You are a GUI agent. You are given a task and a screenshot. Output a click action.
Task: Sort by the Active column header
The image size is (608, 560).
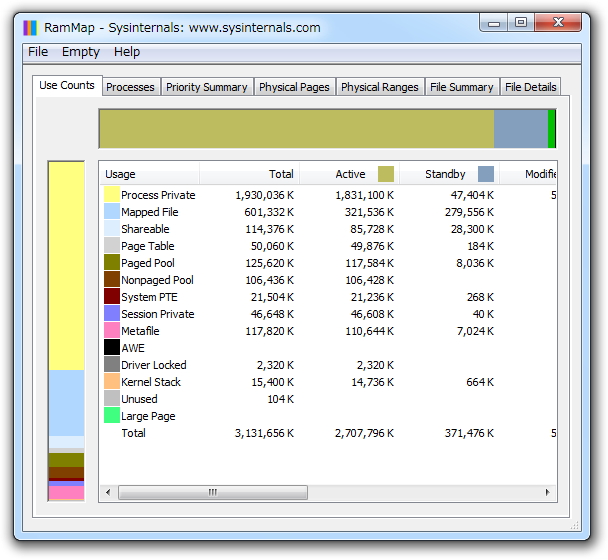coord(349,174)
